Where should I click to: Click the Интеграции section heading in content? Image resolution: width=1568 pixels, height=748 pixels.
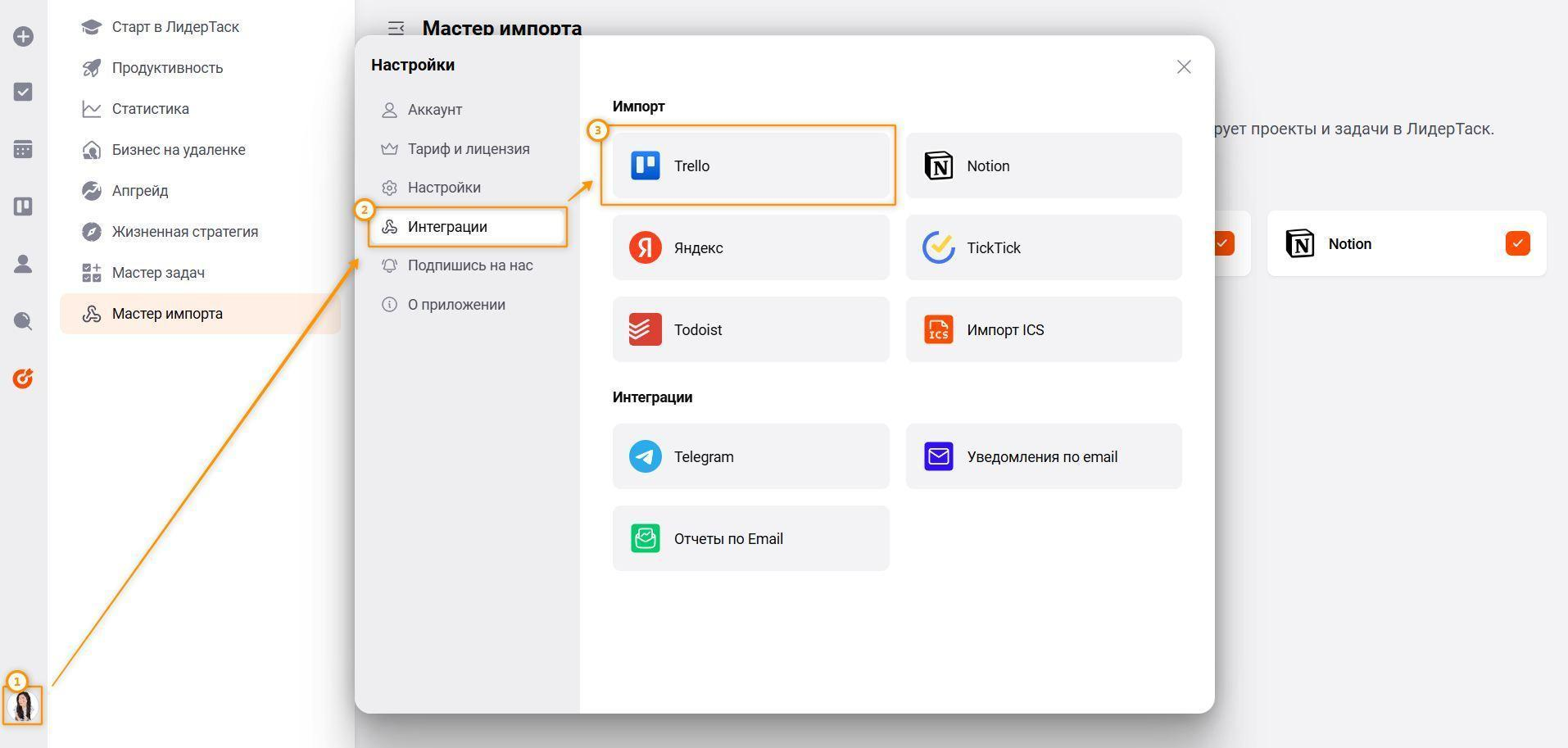pyautogui.click(x=653, y=397)
